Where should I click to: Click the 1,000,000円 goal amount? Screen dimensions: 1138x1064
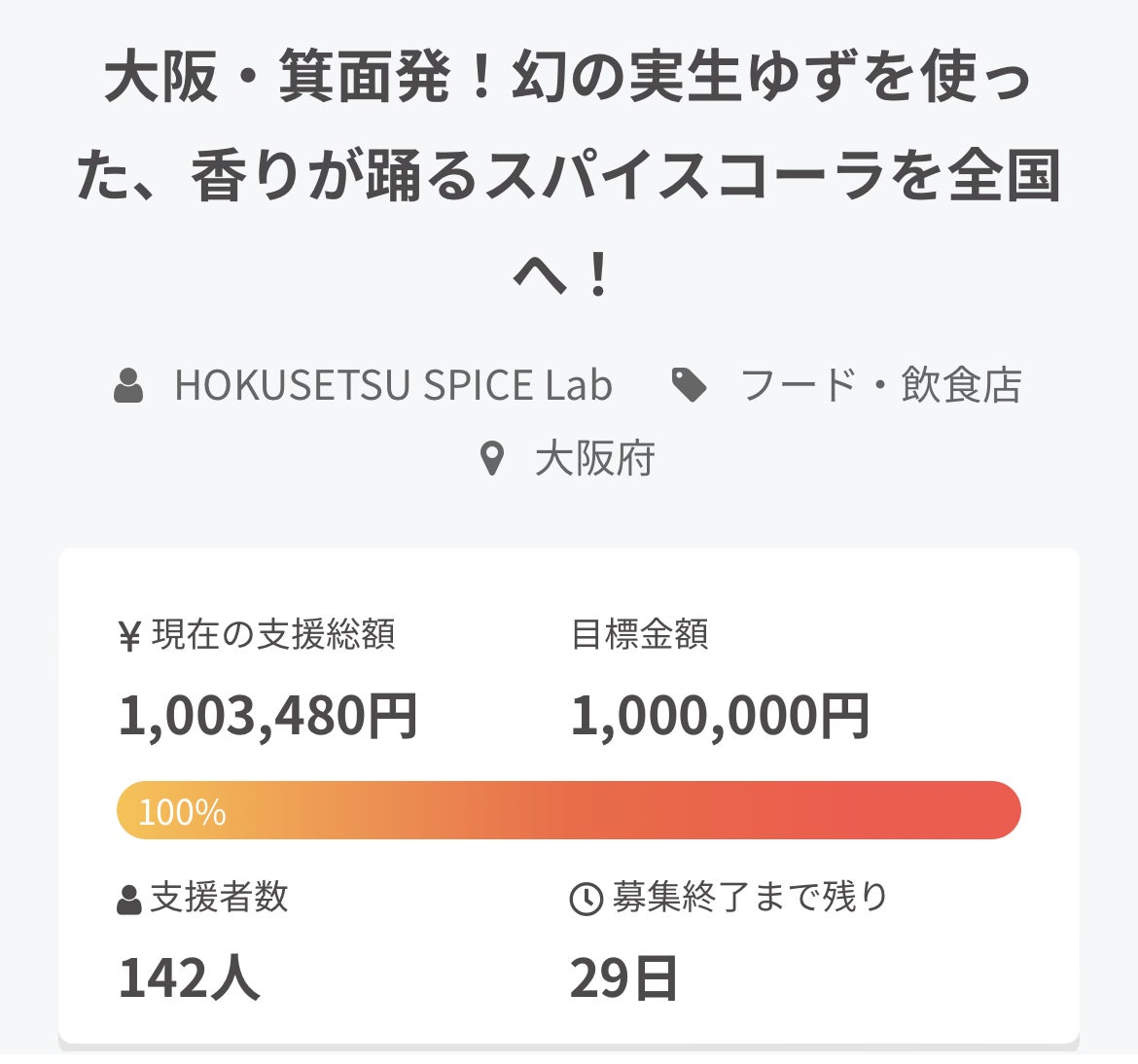[x=720, y=716]
